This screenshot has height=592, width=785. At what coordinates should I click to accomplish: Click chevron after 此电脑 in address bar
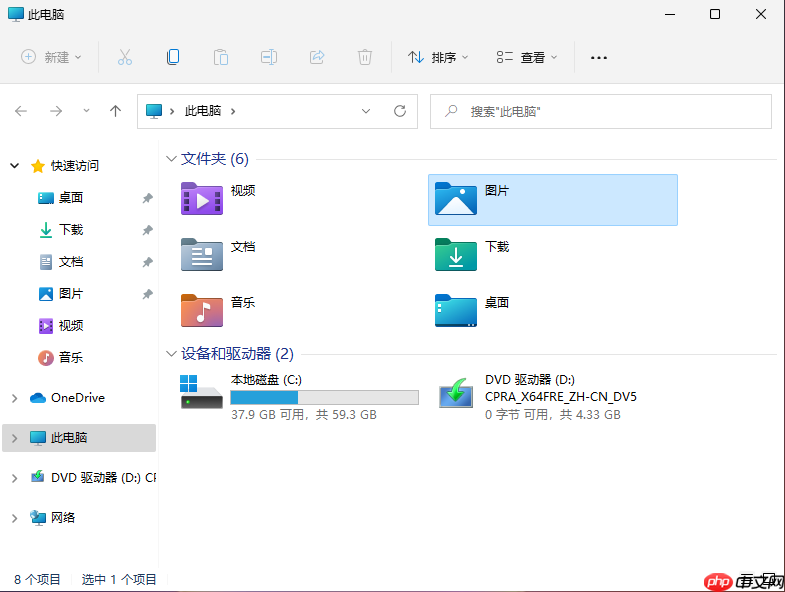[233, 111]
